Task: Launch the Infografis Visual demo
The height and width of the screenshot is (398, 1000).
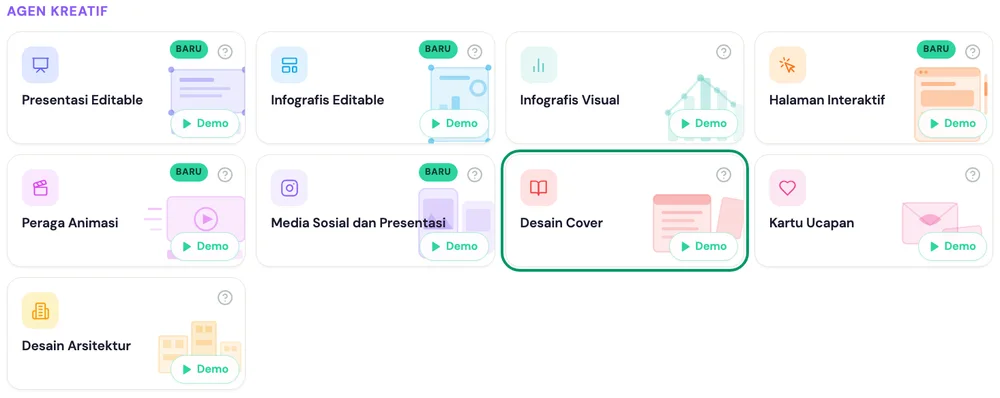Action: 703,124
